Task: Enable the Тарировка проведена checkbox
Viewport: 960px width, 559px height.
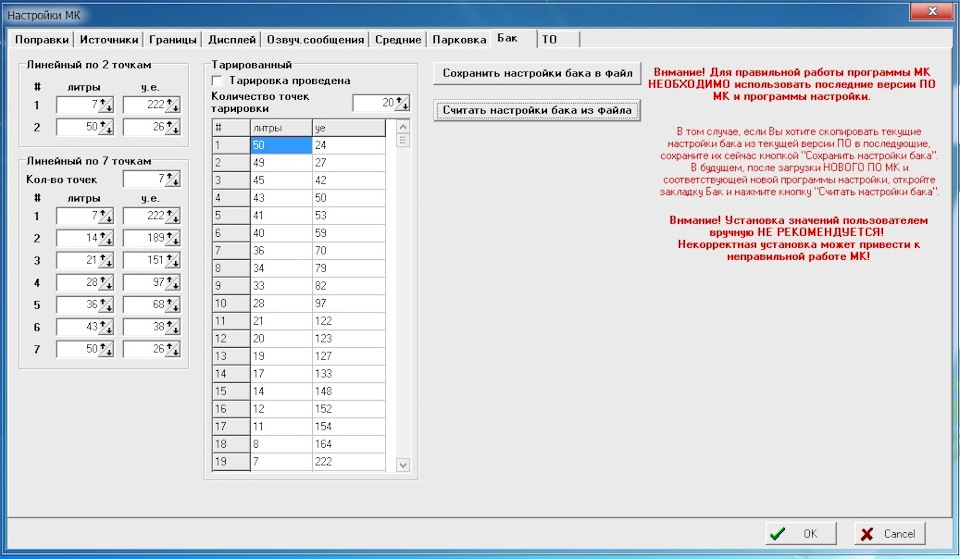Action: click(x=217, y=81)
